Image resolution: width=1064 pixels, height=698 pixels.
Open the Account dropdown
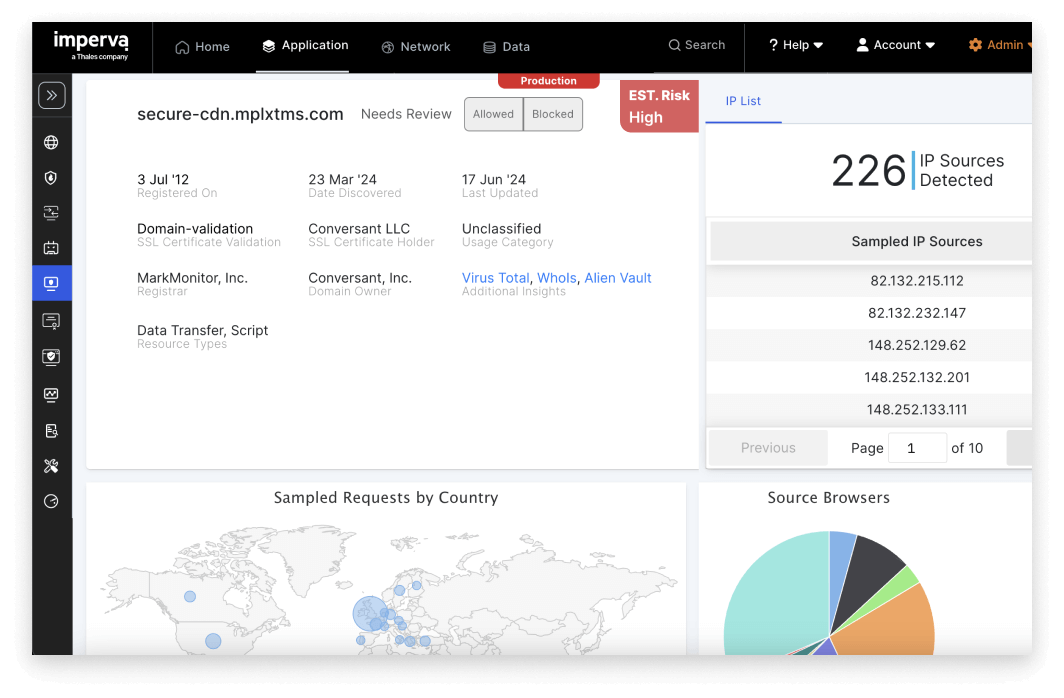[x=895, y=45]
